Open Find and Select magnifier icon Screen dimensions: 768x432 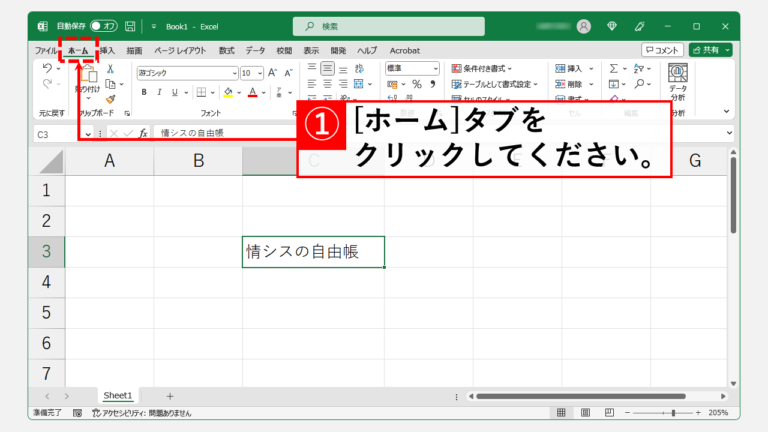click(x=639, y=84)
